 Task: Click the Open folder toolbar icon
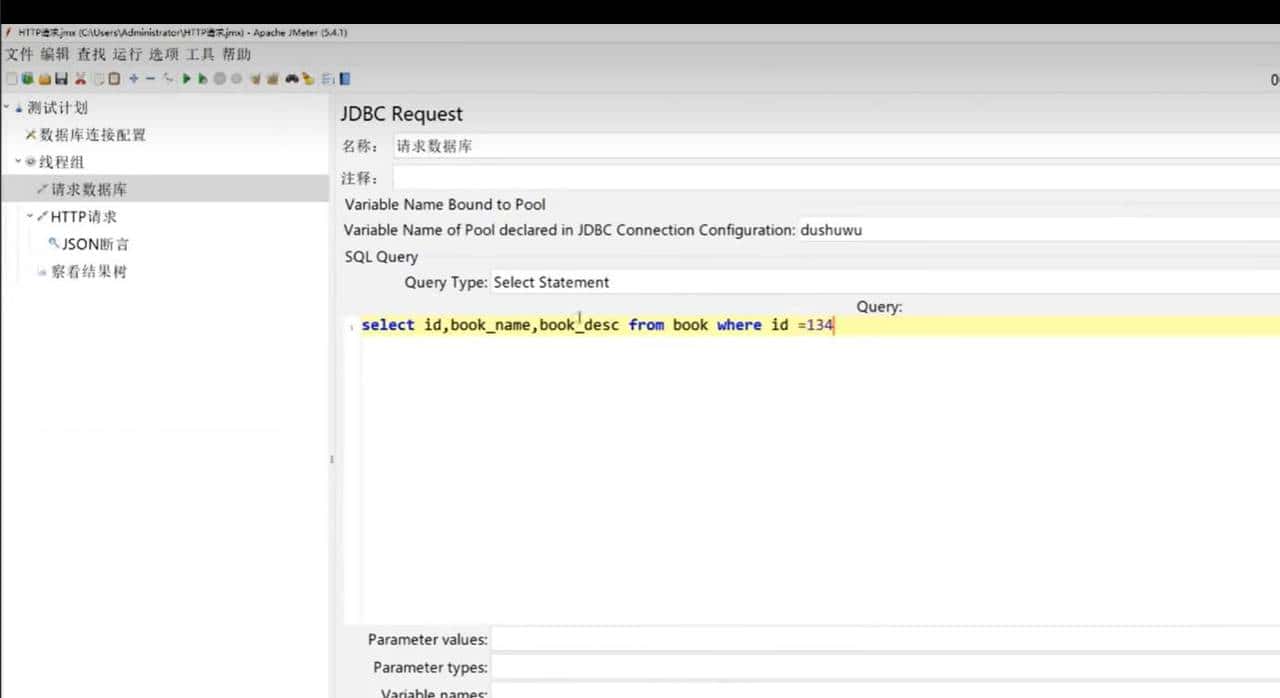tap(45, 79)
